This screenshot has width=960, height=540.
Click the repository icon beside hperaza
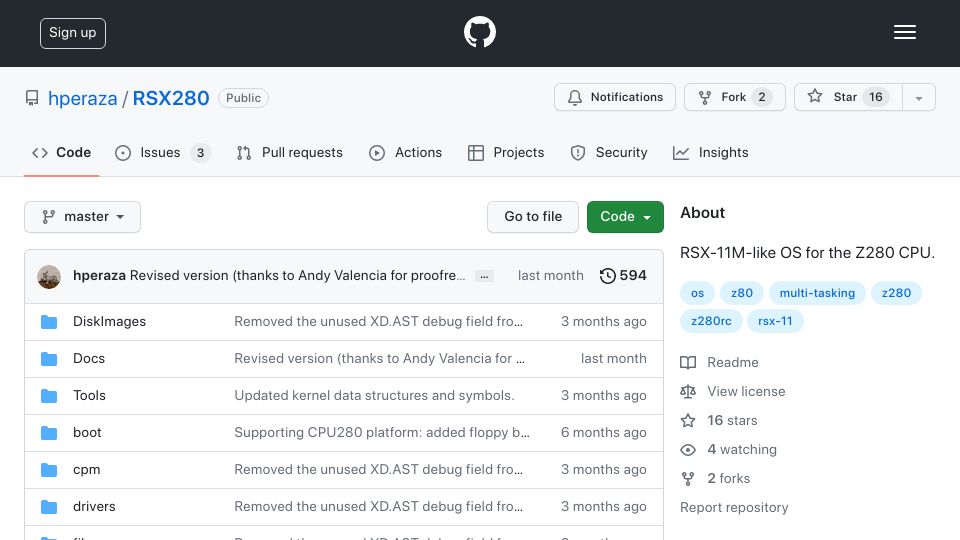tap(32, 98)
